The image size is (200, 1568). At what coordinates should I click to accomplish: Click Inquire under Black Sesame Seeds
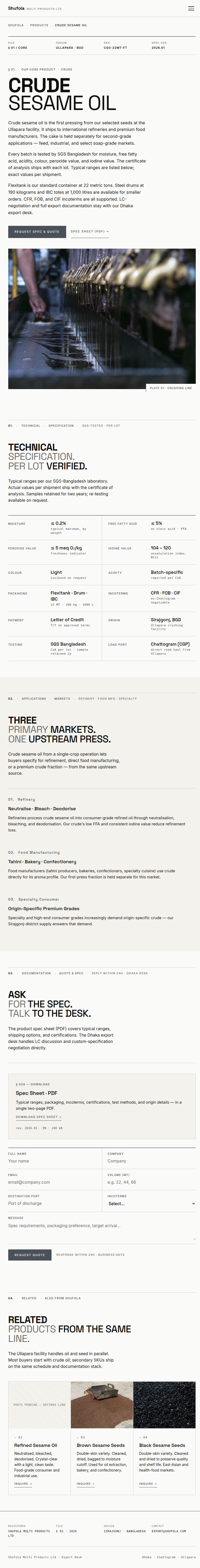148,1483
